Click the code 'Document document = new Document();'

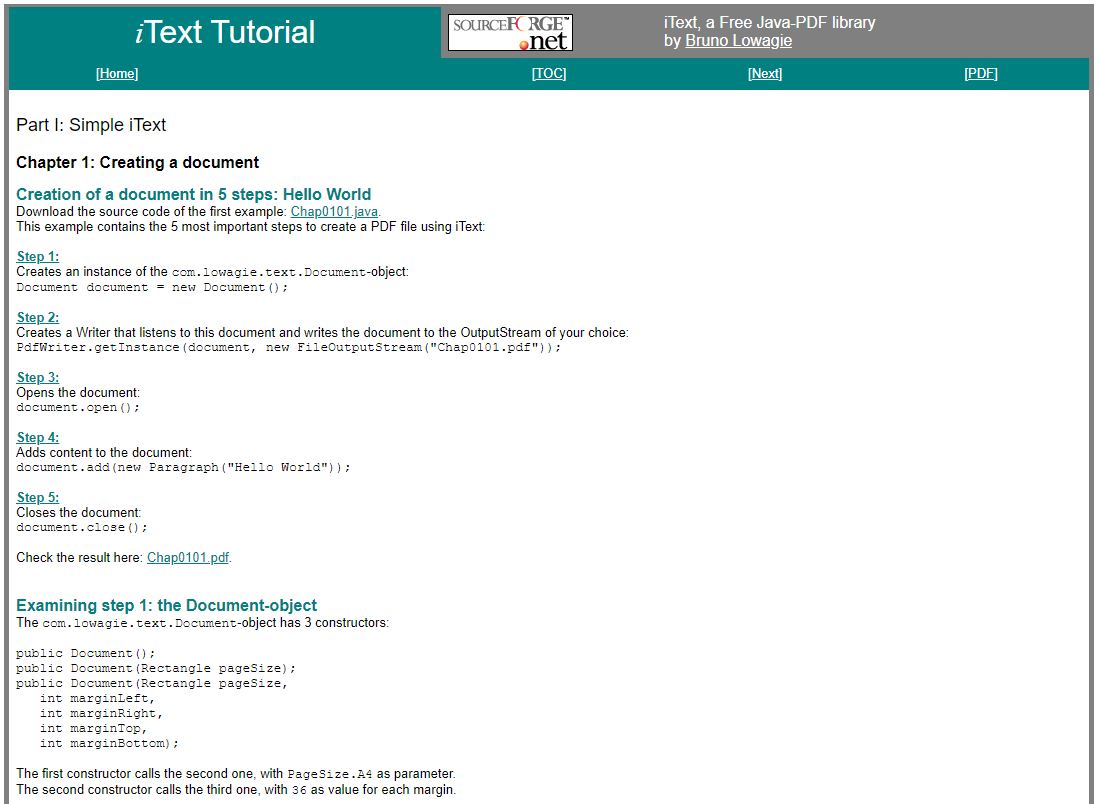coord(152,287)
